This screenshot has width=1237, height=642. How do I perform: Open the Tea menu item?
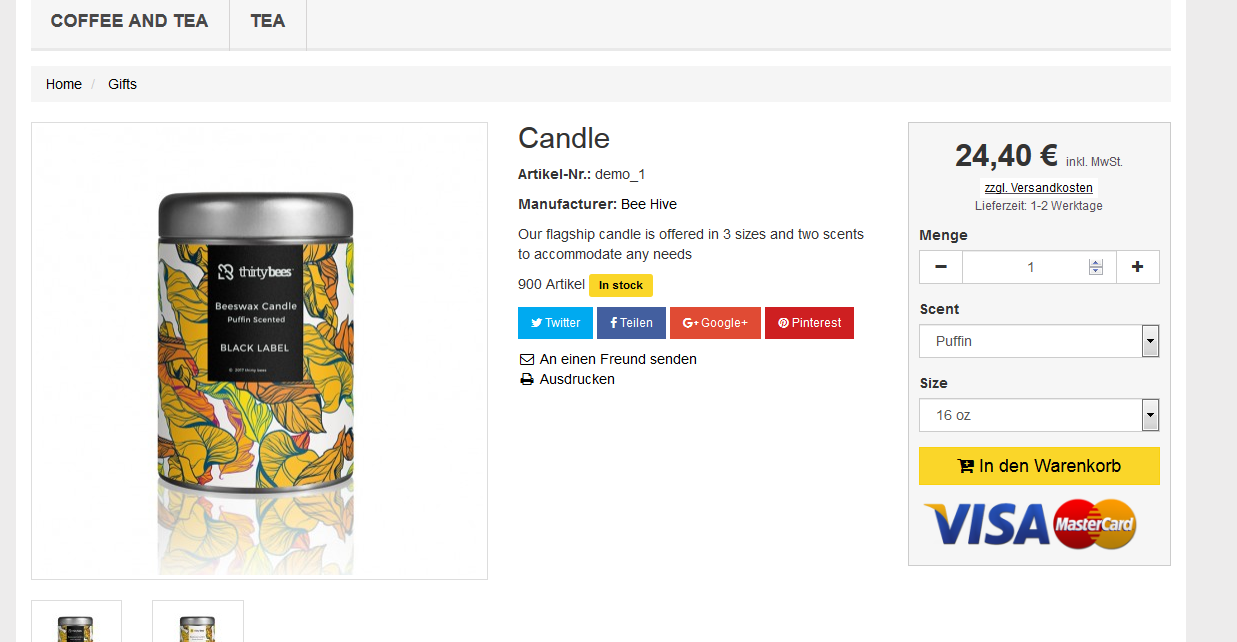tap(268, 21)
